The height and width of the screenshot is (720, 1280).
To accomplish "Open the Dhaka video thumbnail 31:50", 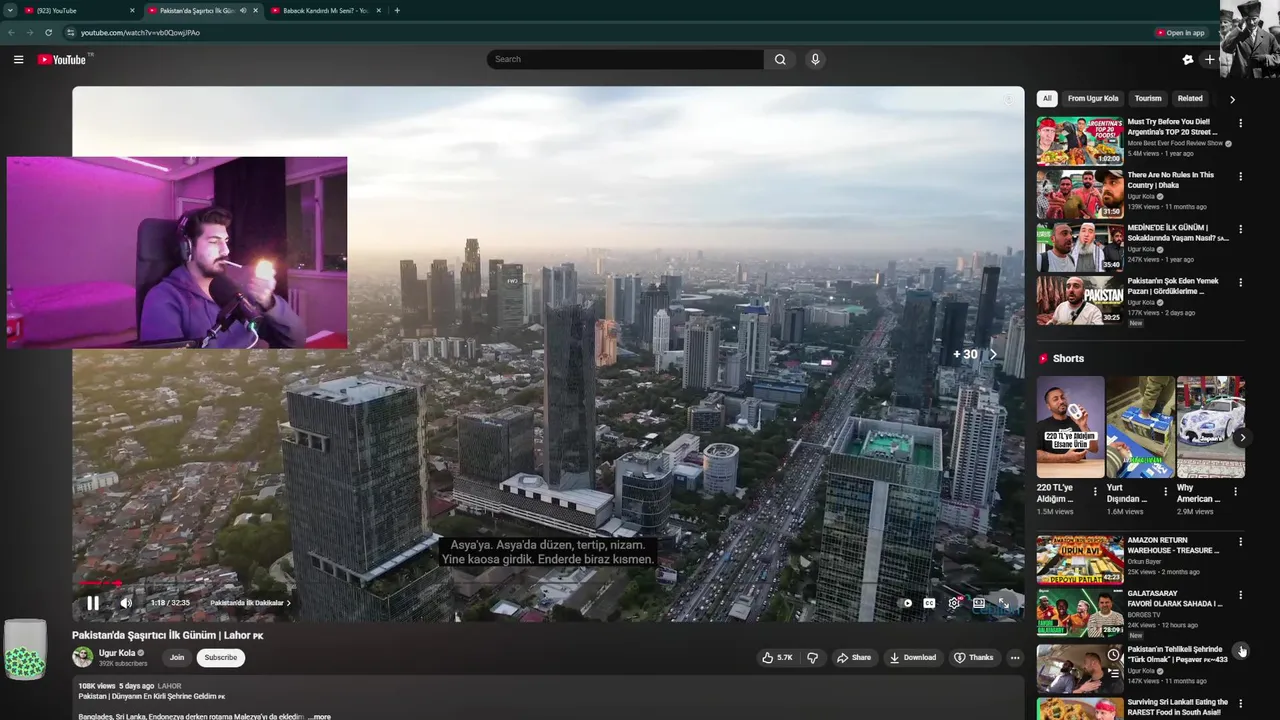I will pyautogui.click(x=1080, y=194).
